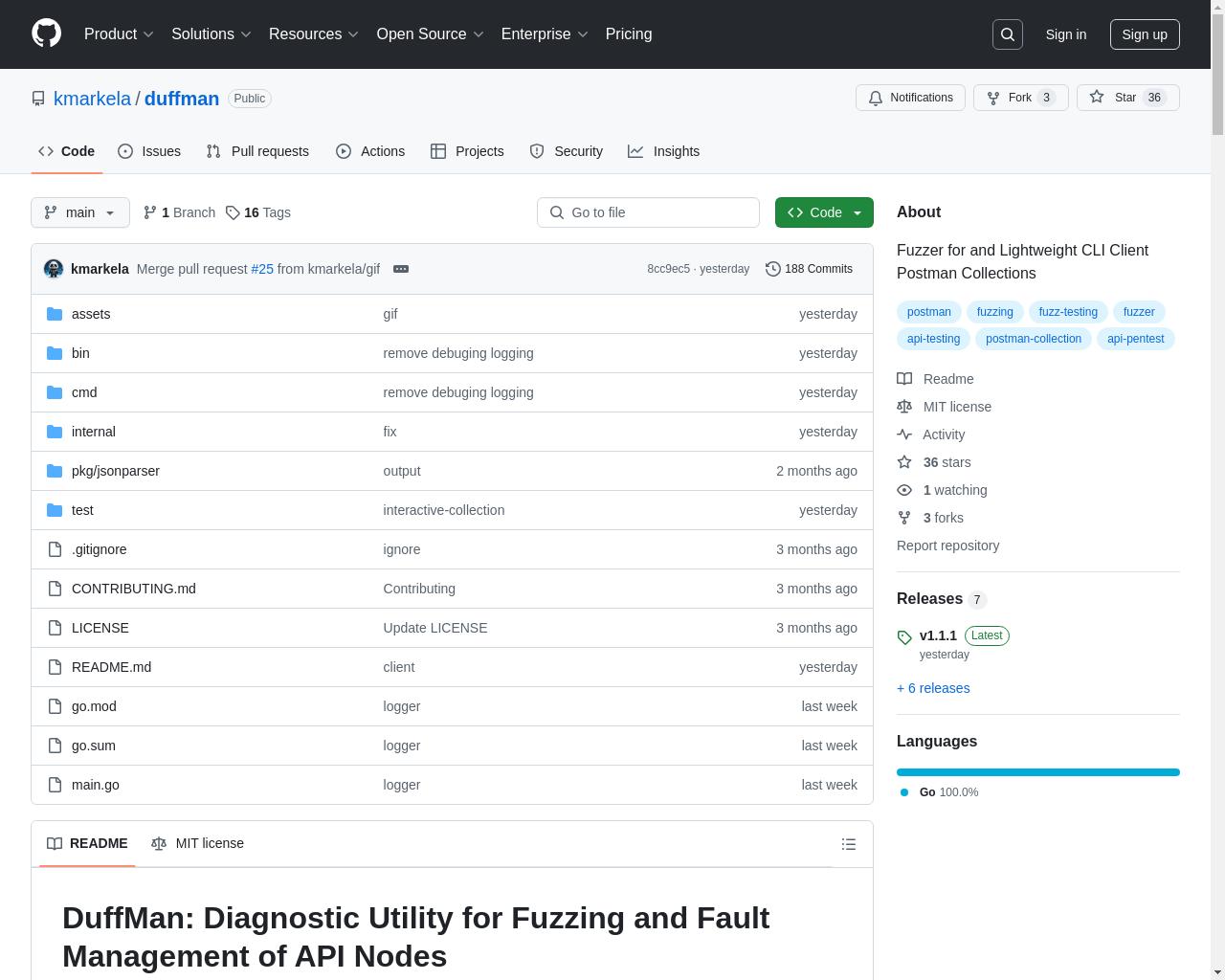Open the CONTRIBUTING.md file
The height and width of the screenshot is (980, 1225).
tap(133, 589)
